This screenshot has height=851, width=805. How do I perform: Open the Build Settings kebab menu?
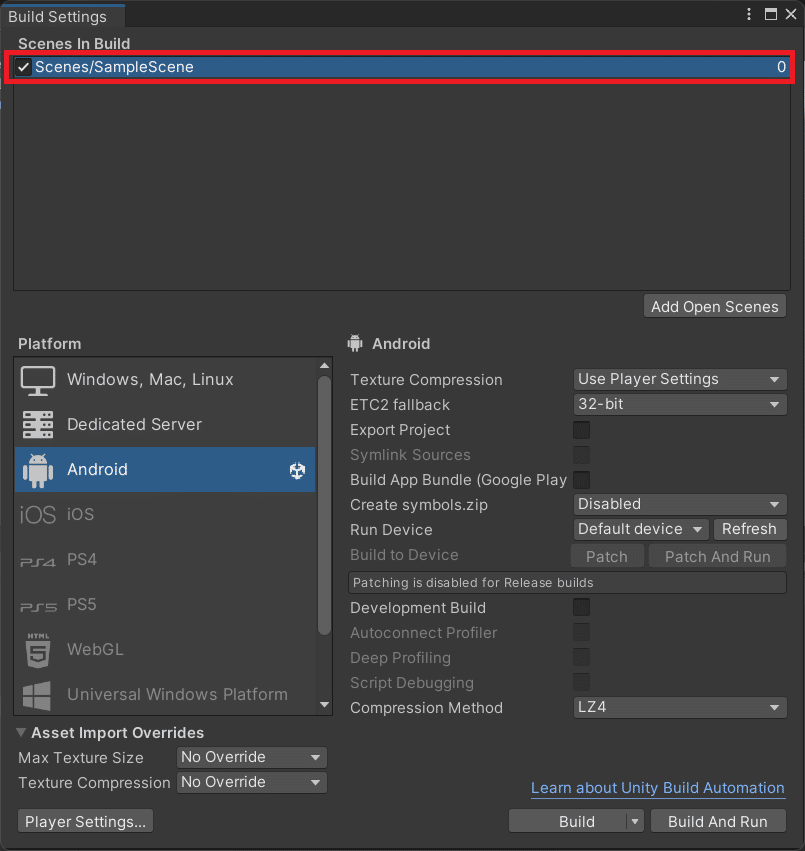point(749,14)
